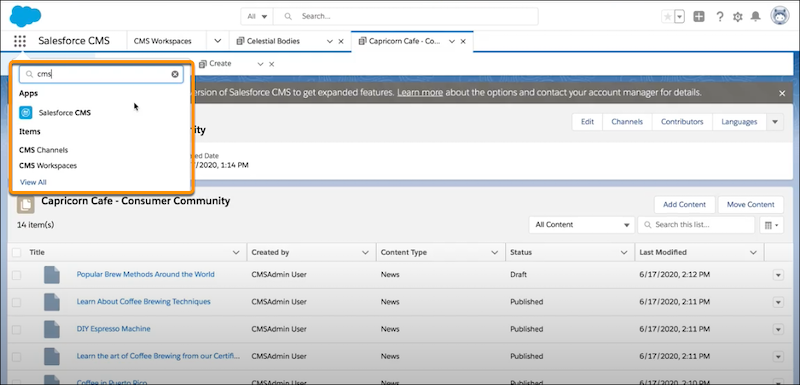Click the Learn more link in banner
The image size is (800, 385).
click(420, 93)
